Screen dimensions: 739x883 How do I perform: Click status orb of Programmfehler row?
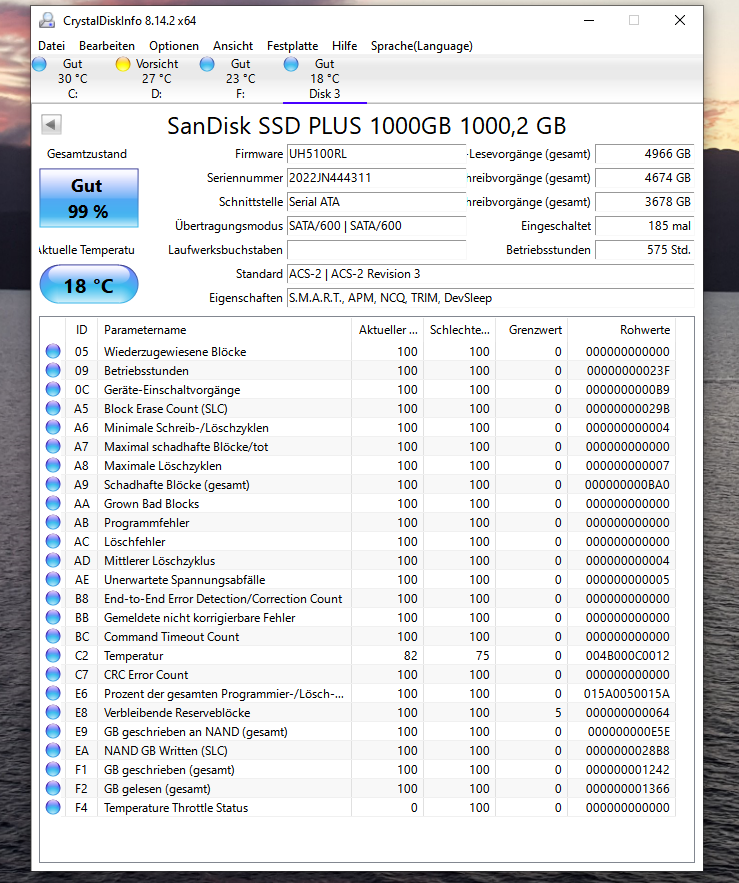tap(53, 523)
